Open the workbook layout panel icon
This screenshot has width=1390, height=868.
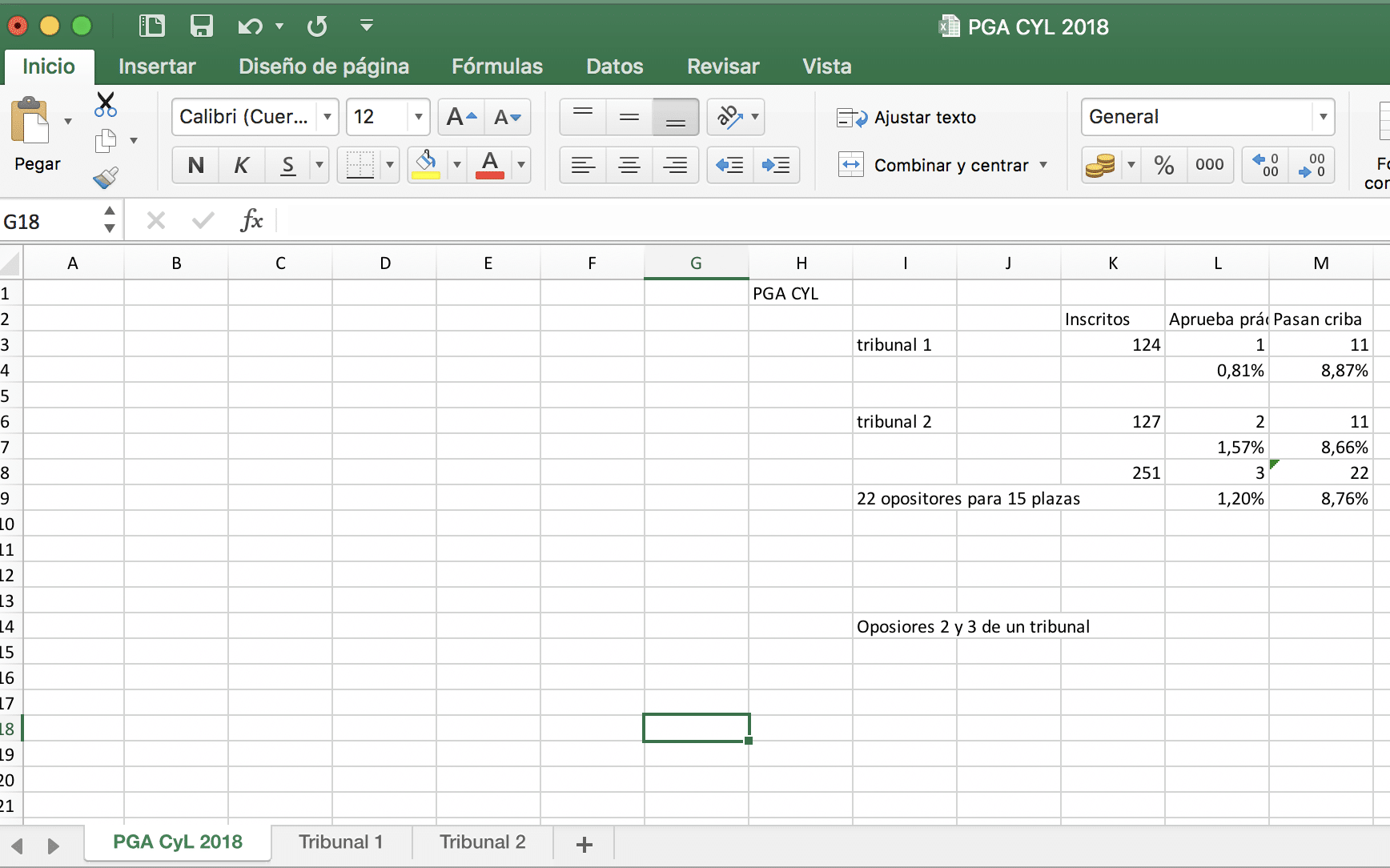(x=152, y=26)
